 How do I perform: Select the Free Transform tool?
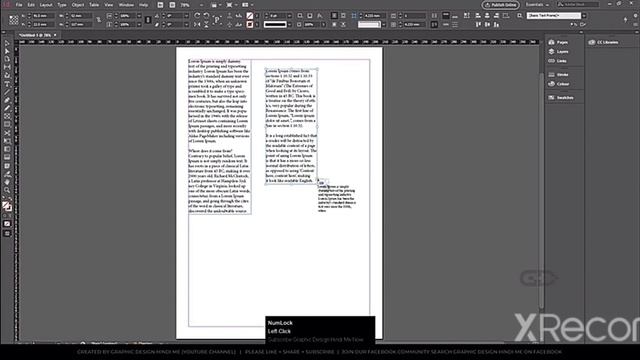pos(7,141)
